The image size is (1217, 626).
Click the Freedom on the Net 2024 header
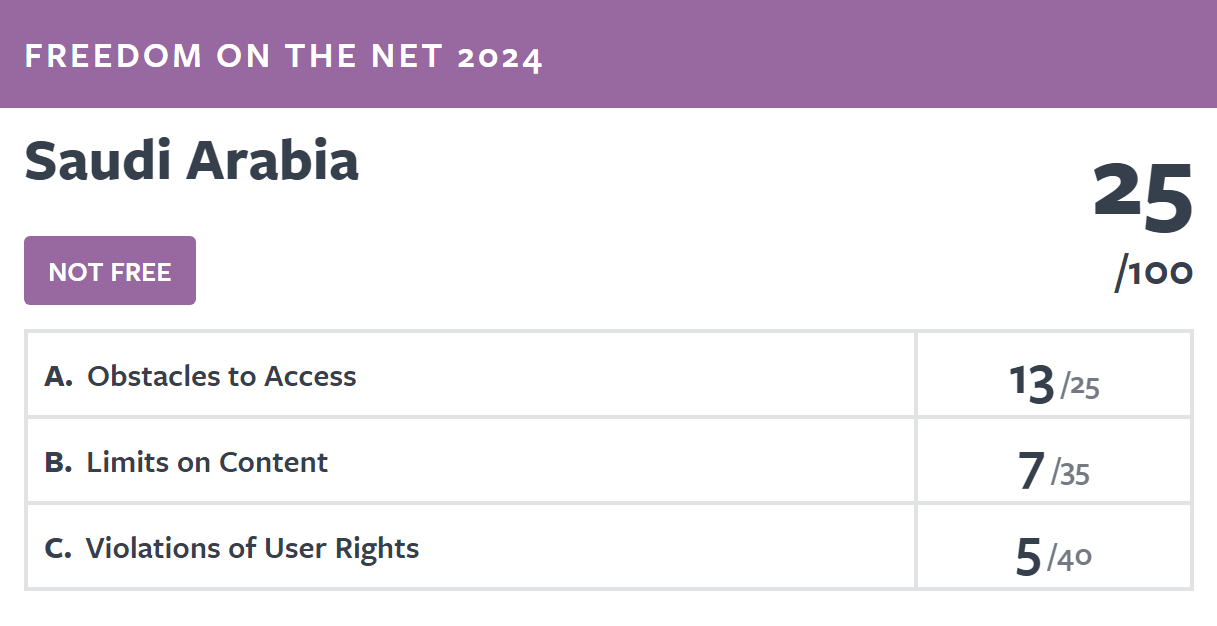[x=284, y=56]
